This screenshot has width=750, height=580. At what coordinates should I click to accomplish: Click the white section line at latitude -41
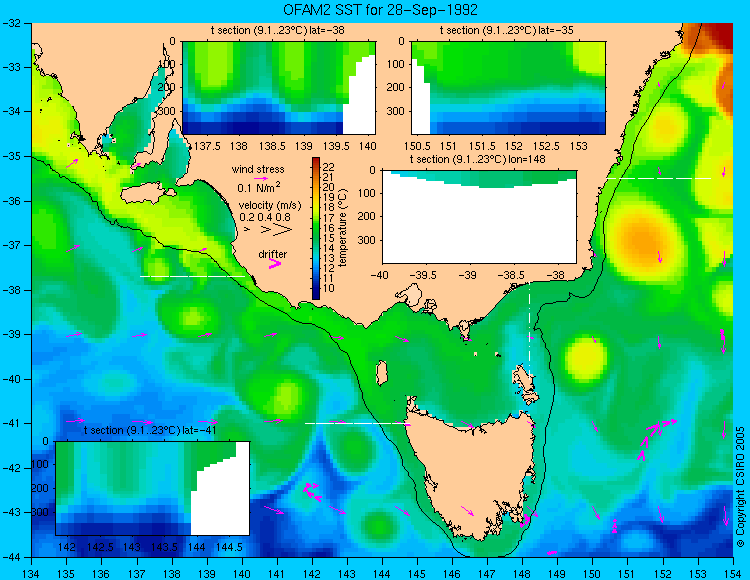tap(356, 423)
